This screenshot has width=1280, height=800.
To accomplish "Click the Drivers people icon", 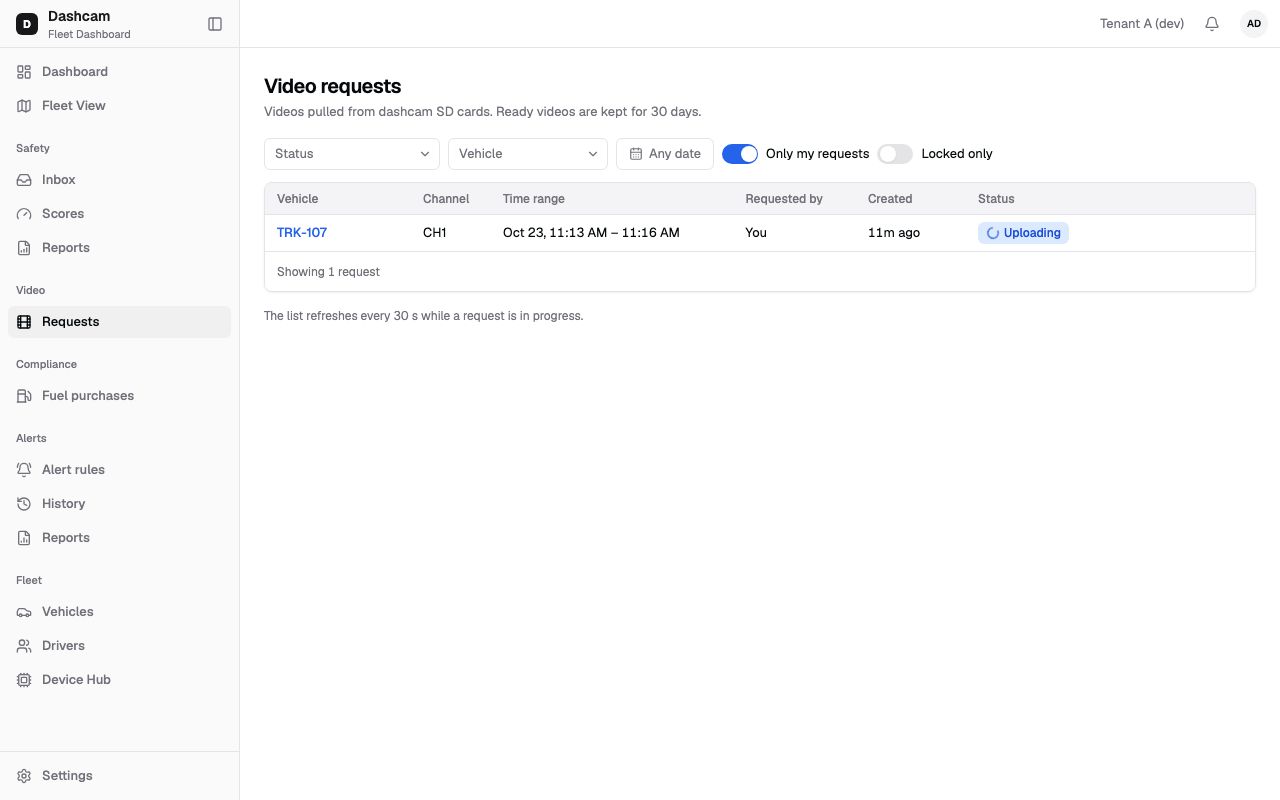I will tap(24, 646).
